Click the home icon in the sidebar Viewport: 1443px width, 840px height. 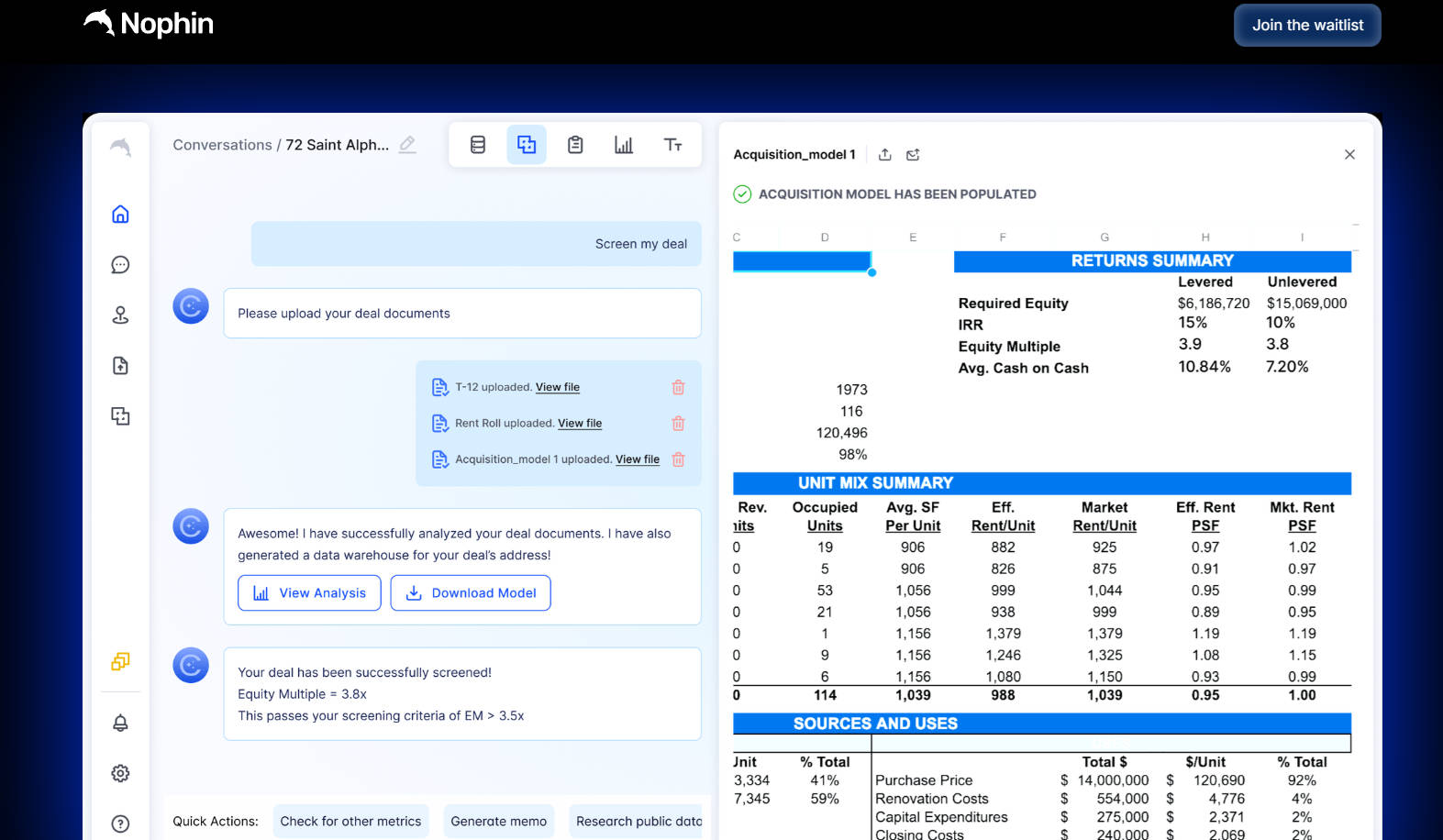(x=120, y=215)
